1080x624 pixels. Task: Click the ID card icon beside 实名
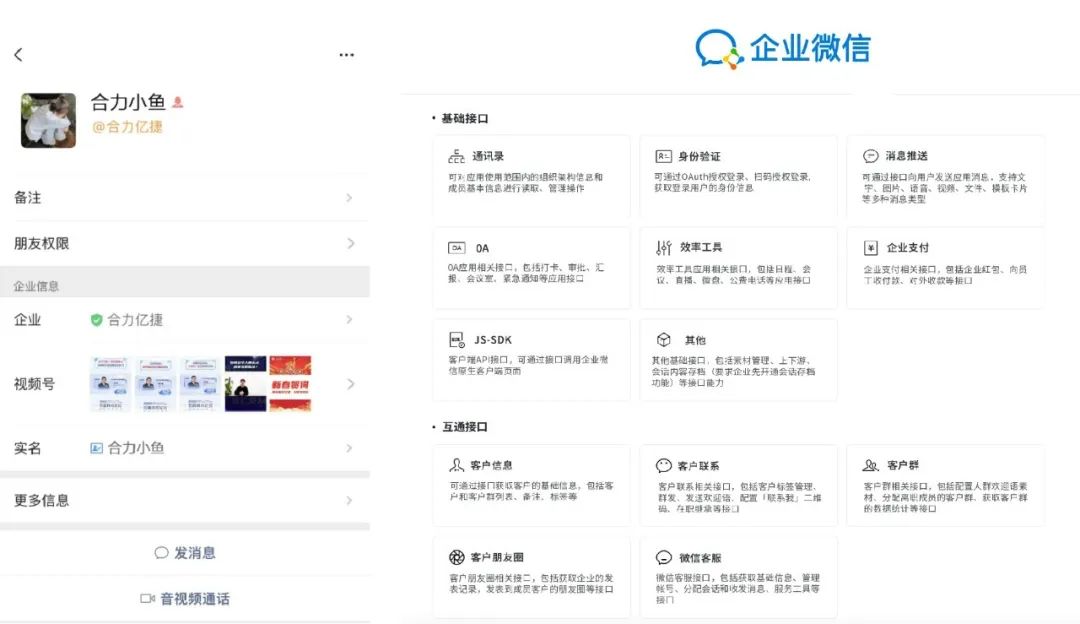pos(96,448)
